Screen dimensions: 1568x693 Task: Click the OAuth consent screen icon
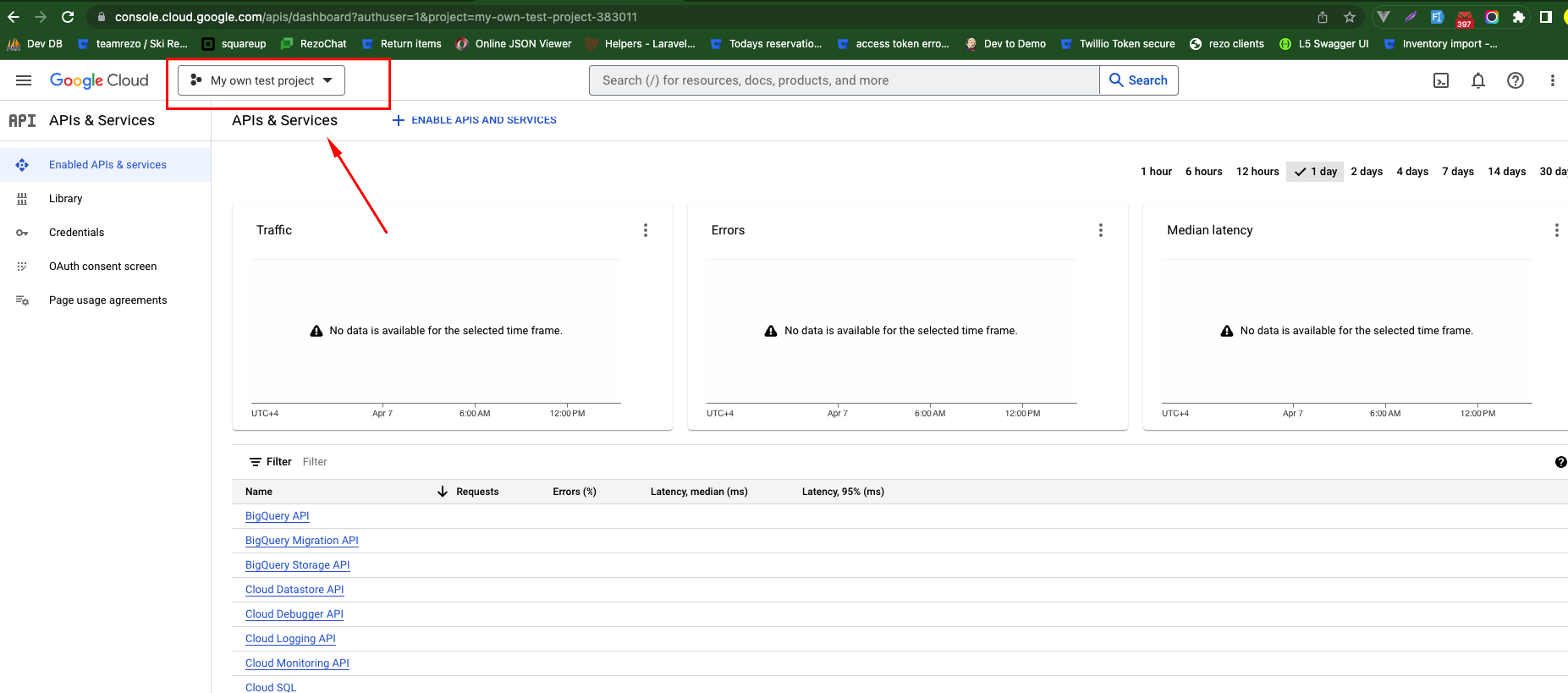22,267
